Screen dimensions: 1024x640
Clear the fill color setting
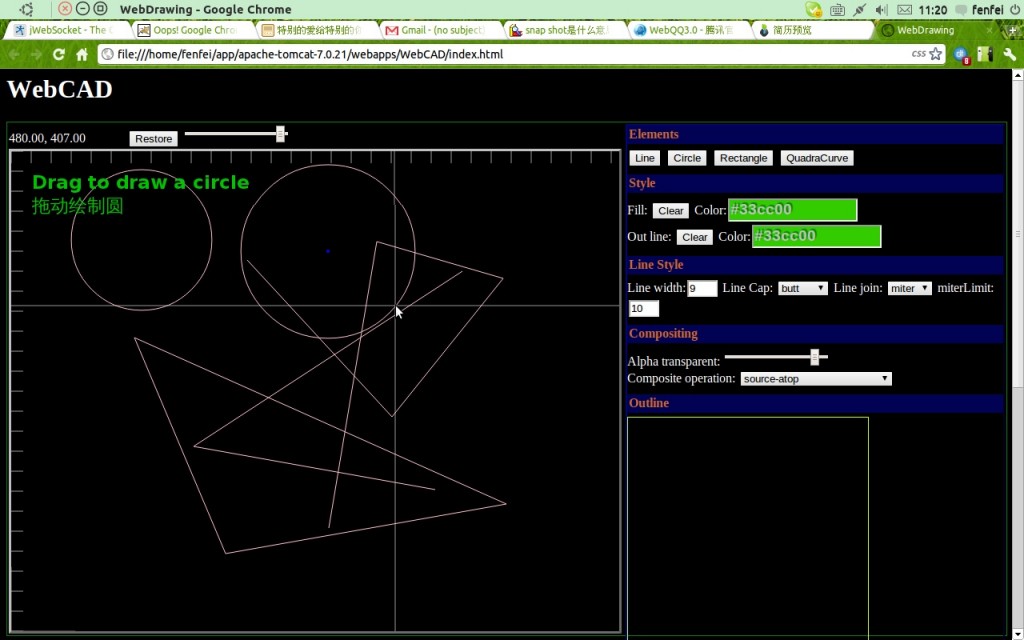point(670,210)
